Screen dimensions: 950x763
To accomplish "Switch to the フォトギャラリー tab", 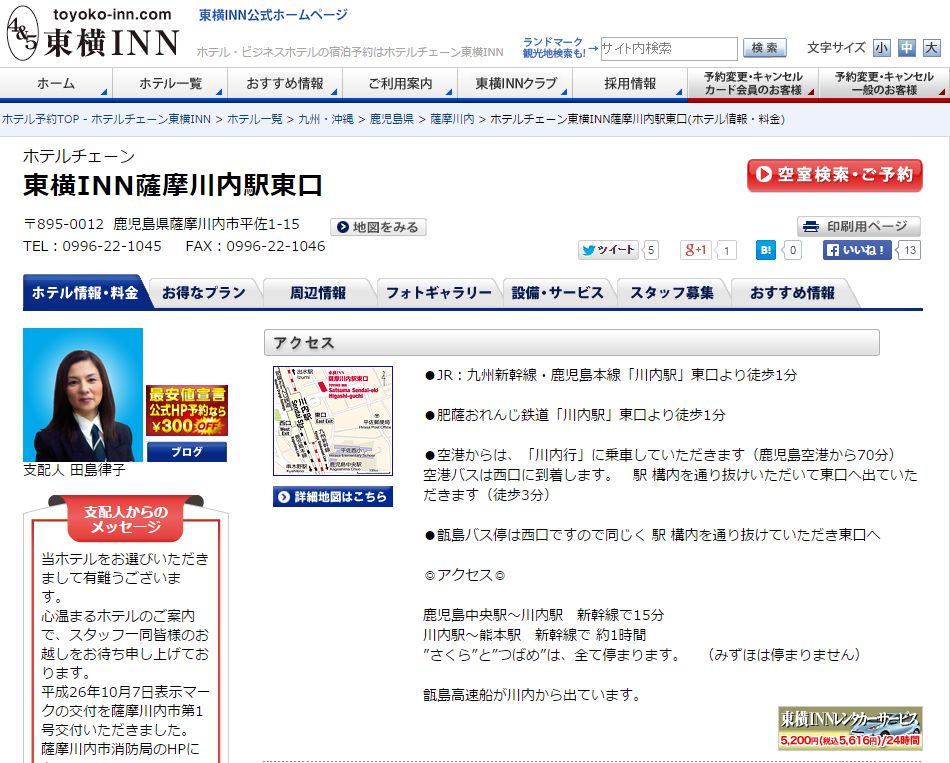I will coord(439,293).
